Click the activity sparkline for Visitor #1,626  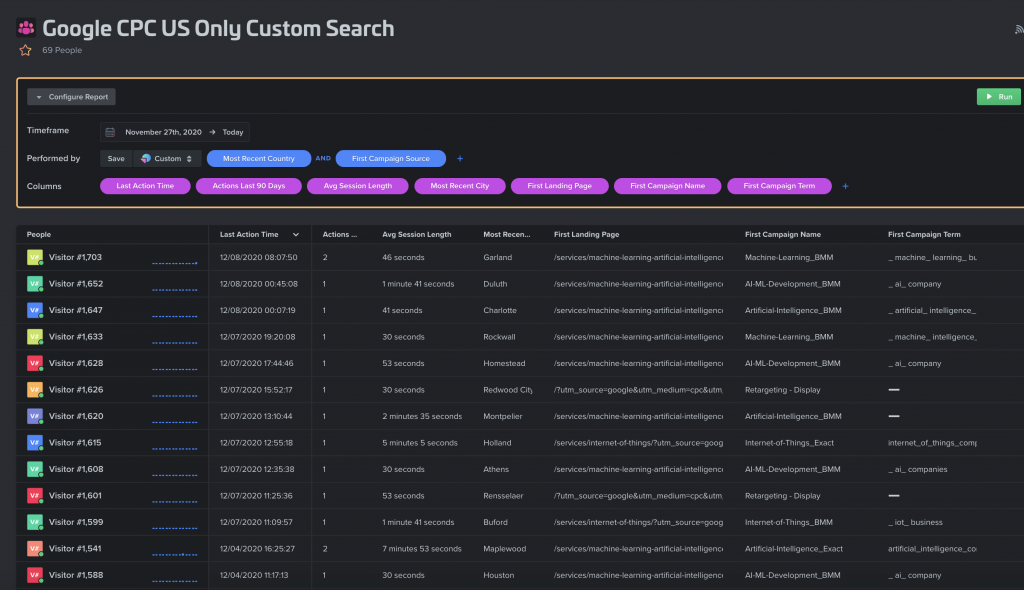[174, 395]
